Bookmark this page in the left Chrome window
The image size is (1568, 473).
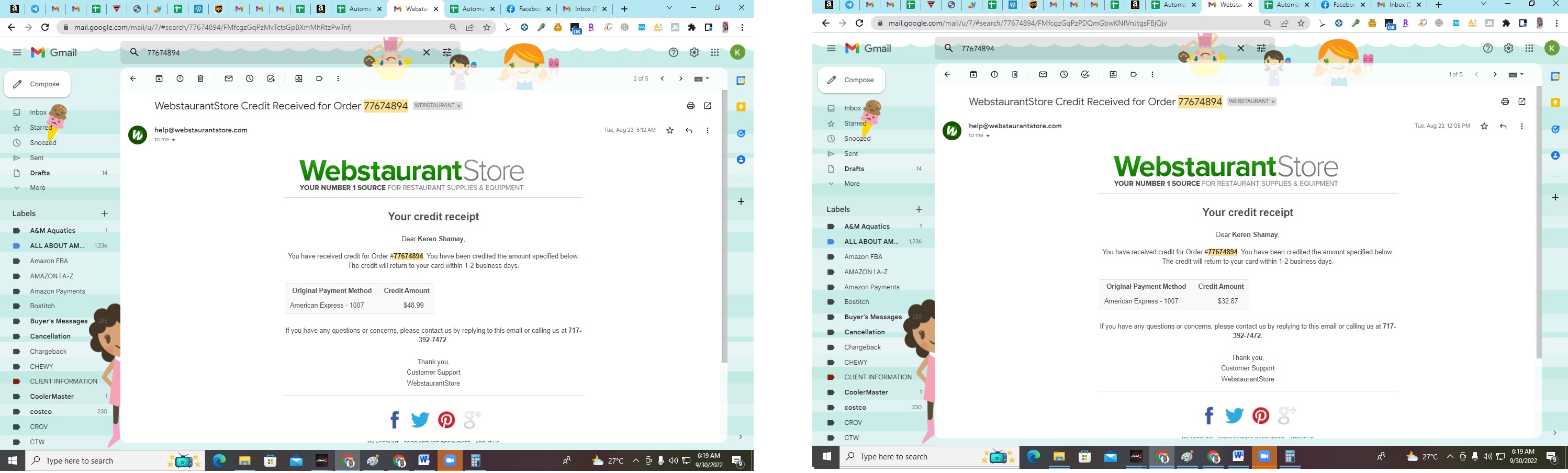point(487,27)
